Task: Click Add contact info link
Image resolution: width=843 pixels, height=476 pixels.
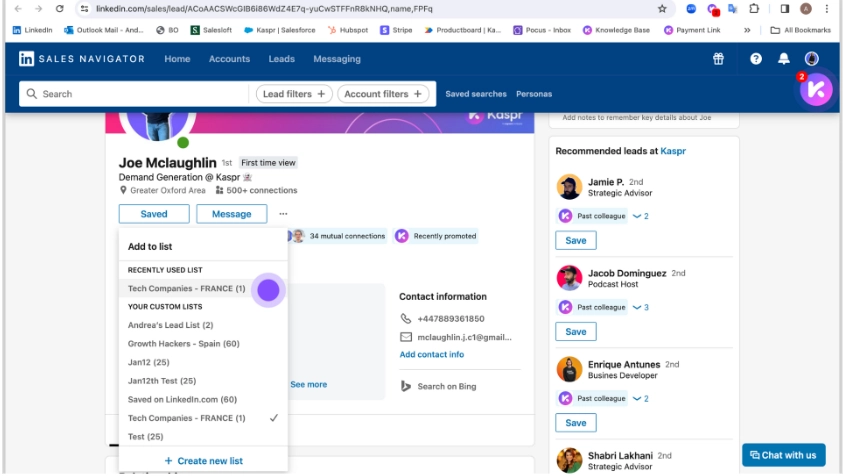Action: [x=432, y=354]
